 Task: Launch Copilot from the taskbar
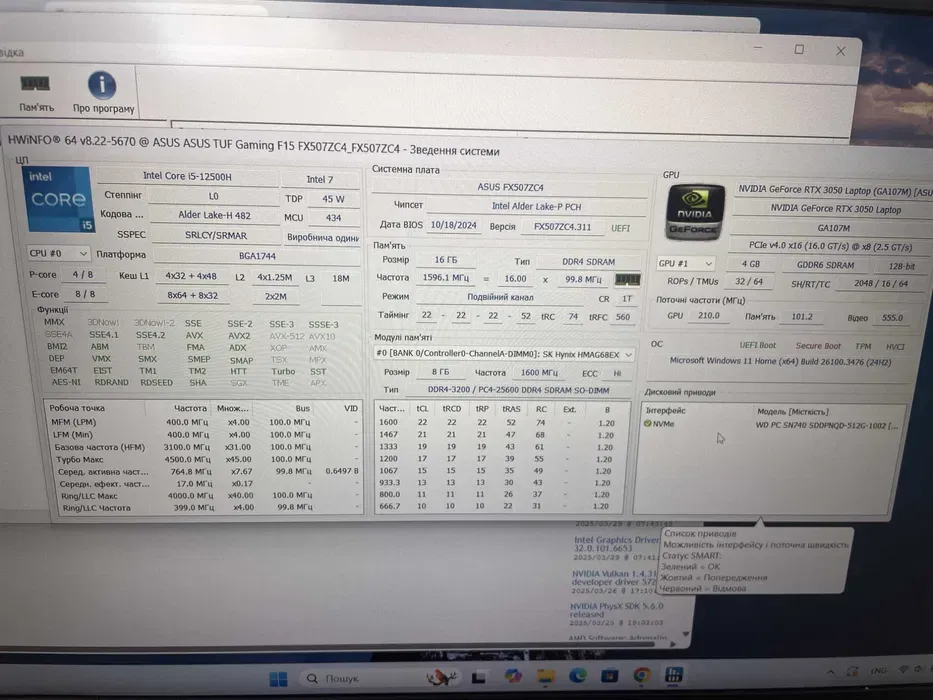coord(512,676)
